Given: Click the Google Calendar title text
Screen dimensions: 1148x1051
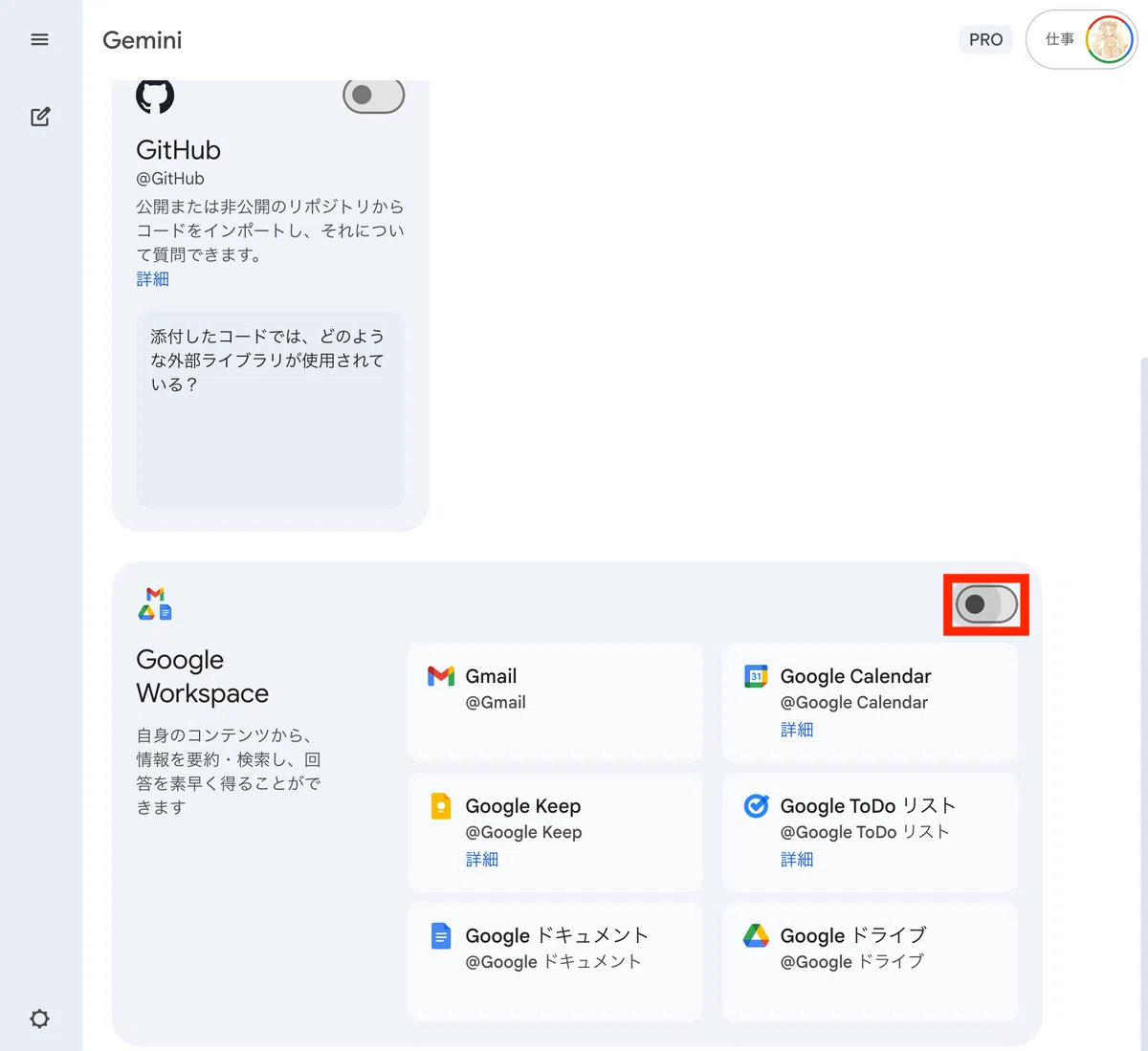Looking at the screenshot, I should pos(856,676).
